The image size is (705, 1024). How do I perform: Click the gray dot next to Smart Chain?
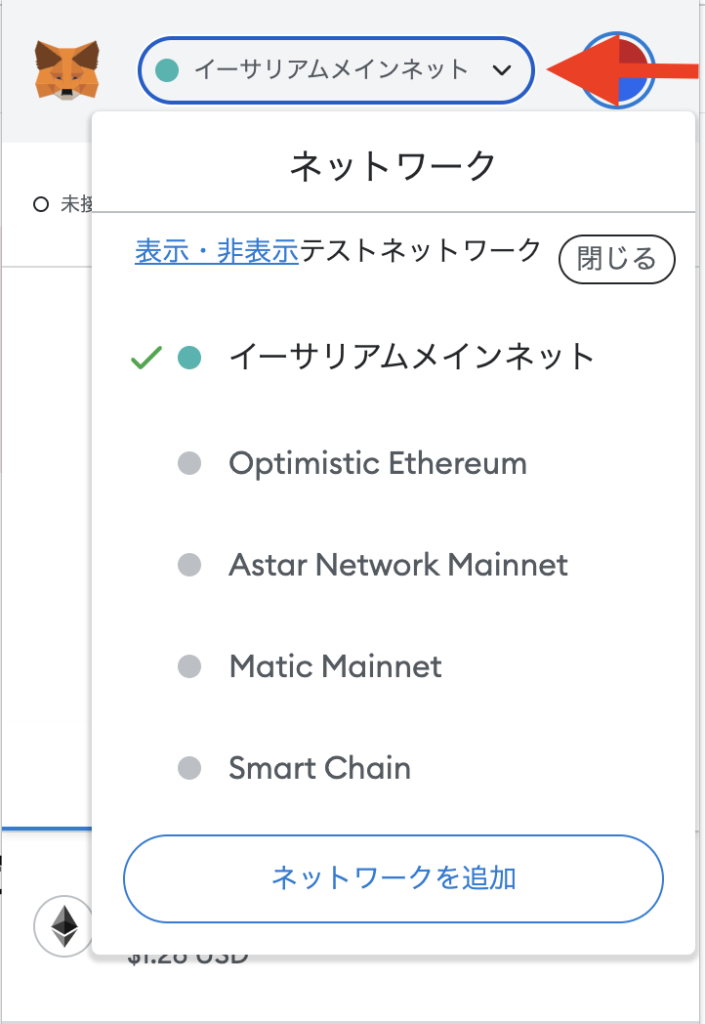click(191, 768)
